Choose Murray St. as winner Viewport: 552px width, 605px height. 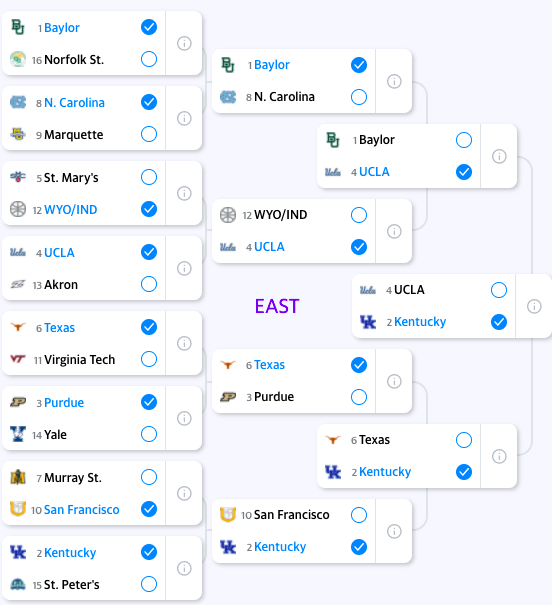pos(149,477)
